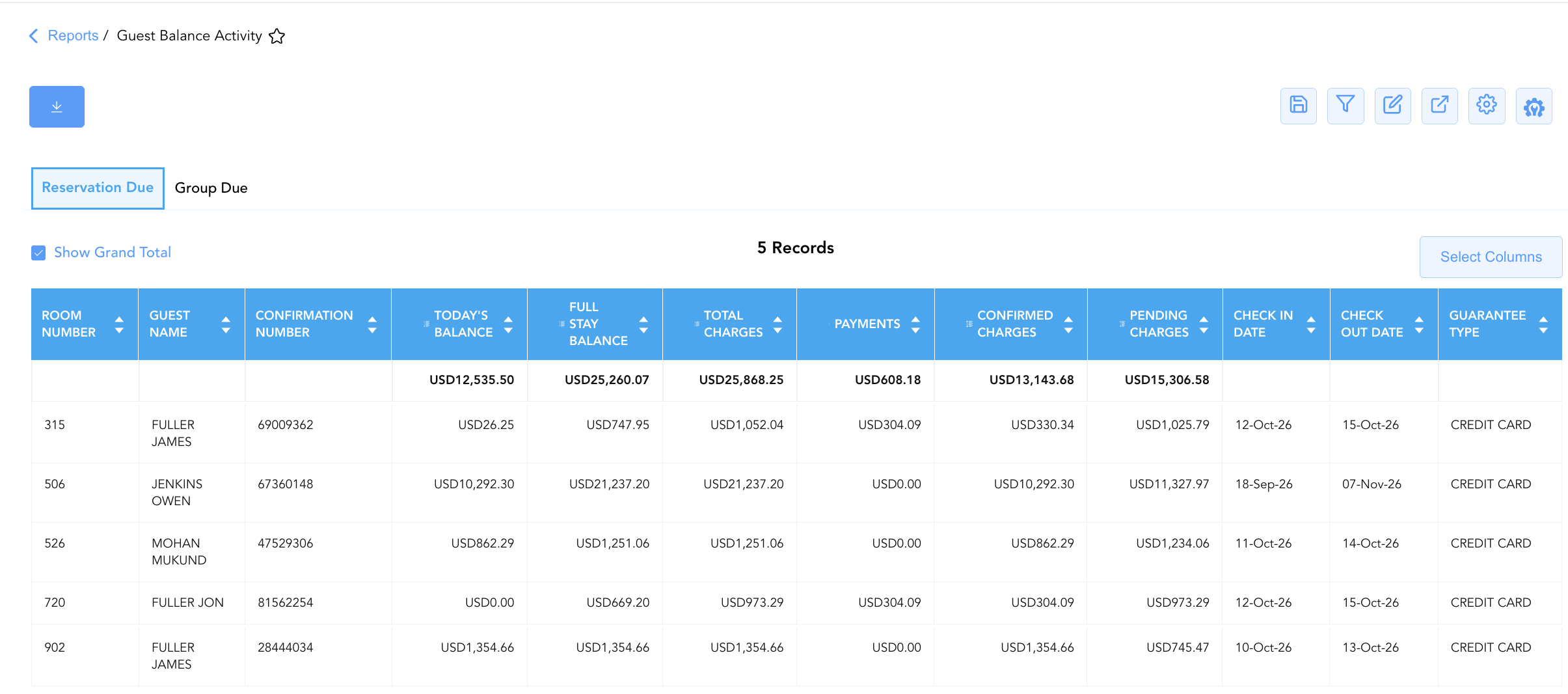Viewport: 1568px width, 694px height.
Task: Click the export/open external icon
Action: (1440, 105)
